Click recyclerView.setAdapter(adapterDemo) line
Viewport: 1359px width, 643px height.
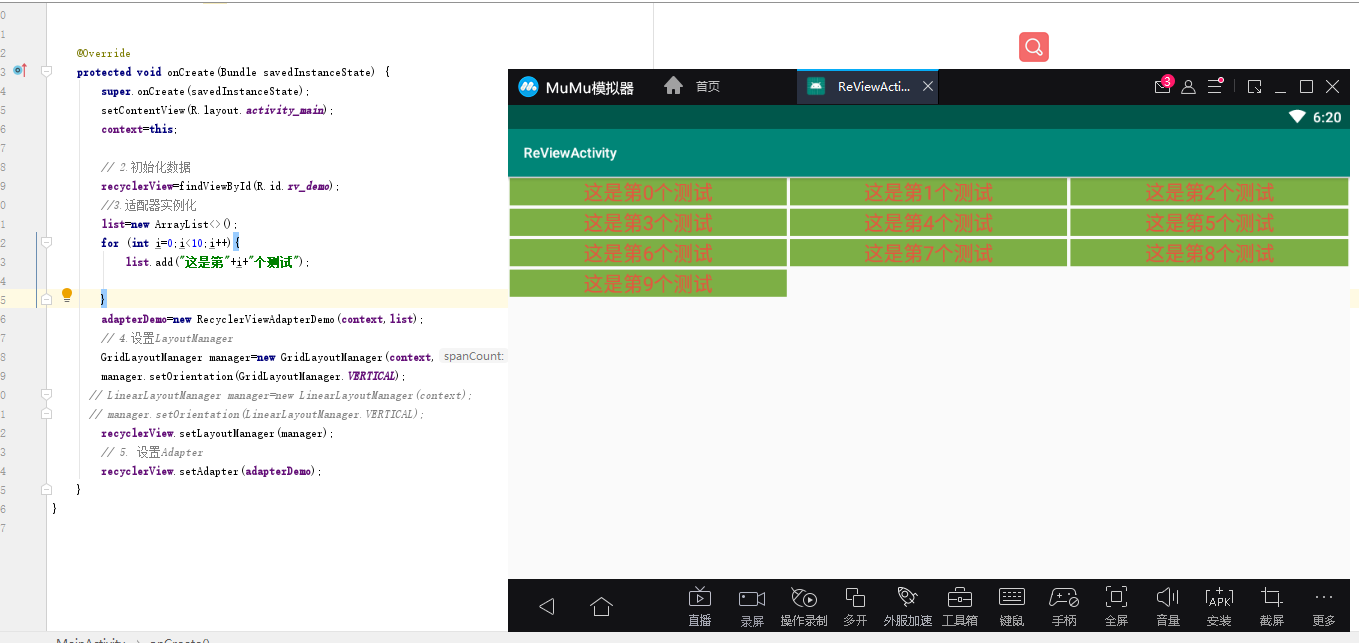pyautogui.click(x=212, y=471)
